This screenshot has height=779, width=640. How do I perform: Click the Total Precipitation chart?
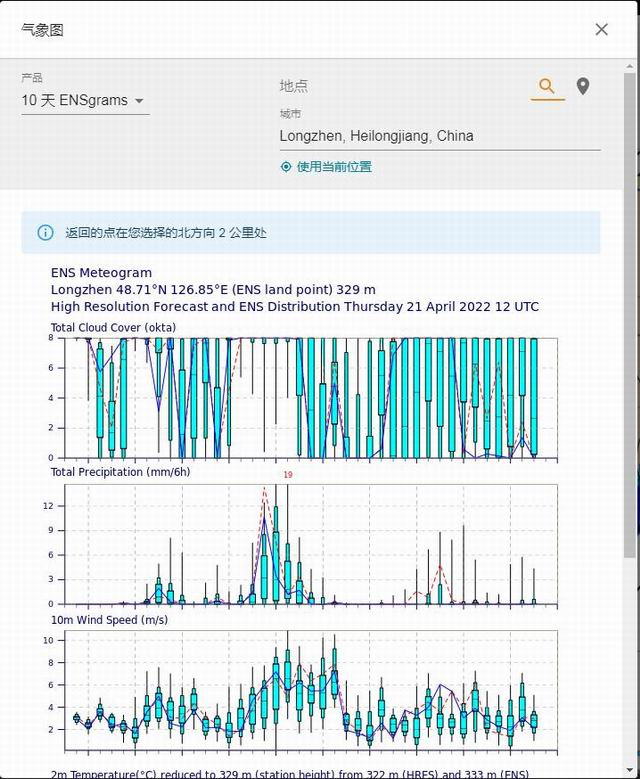(310, 545)
